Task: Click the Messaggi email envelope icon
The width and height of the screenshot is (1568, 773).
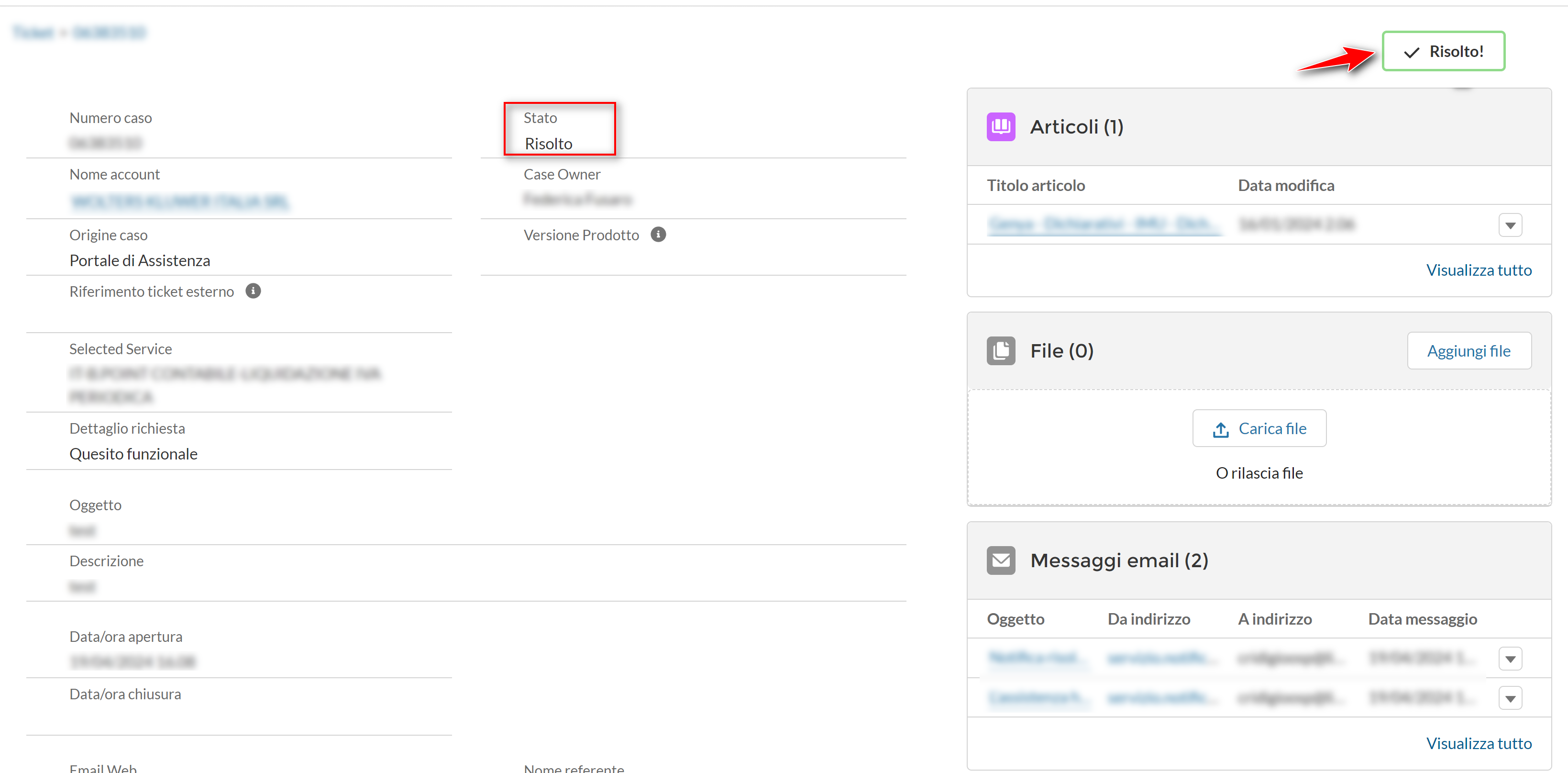Action: click(1001, 560)
